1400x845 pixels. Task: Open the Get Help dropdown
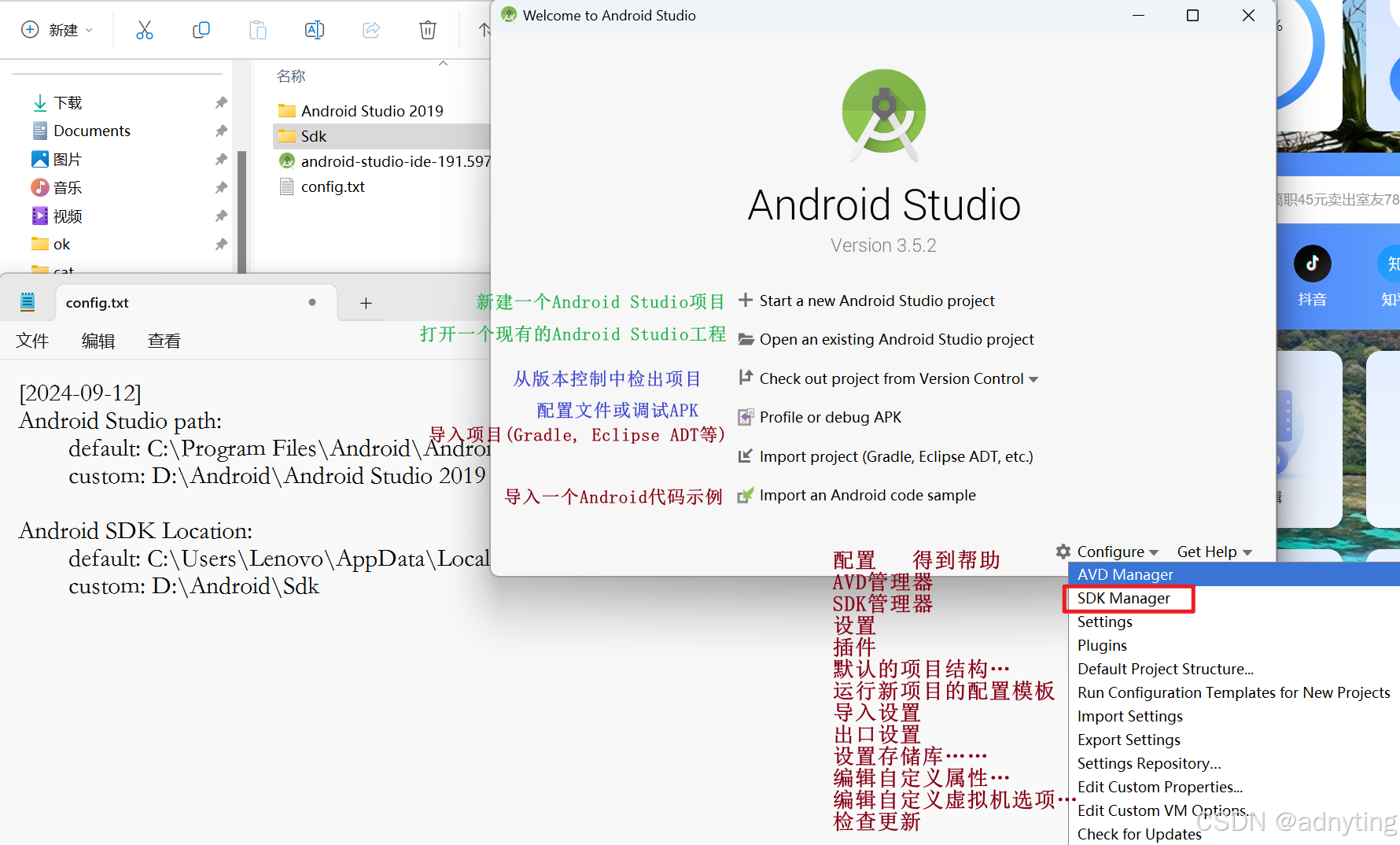click(x=1214, y=552)
